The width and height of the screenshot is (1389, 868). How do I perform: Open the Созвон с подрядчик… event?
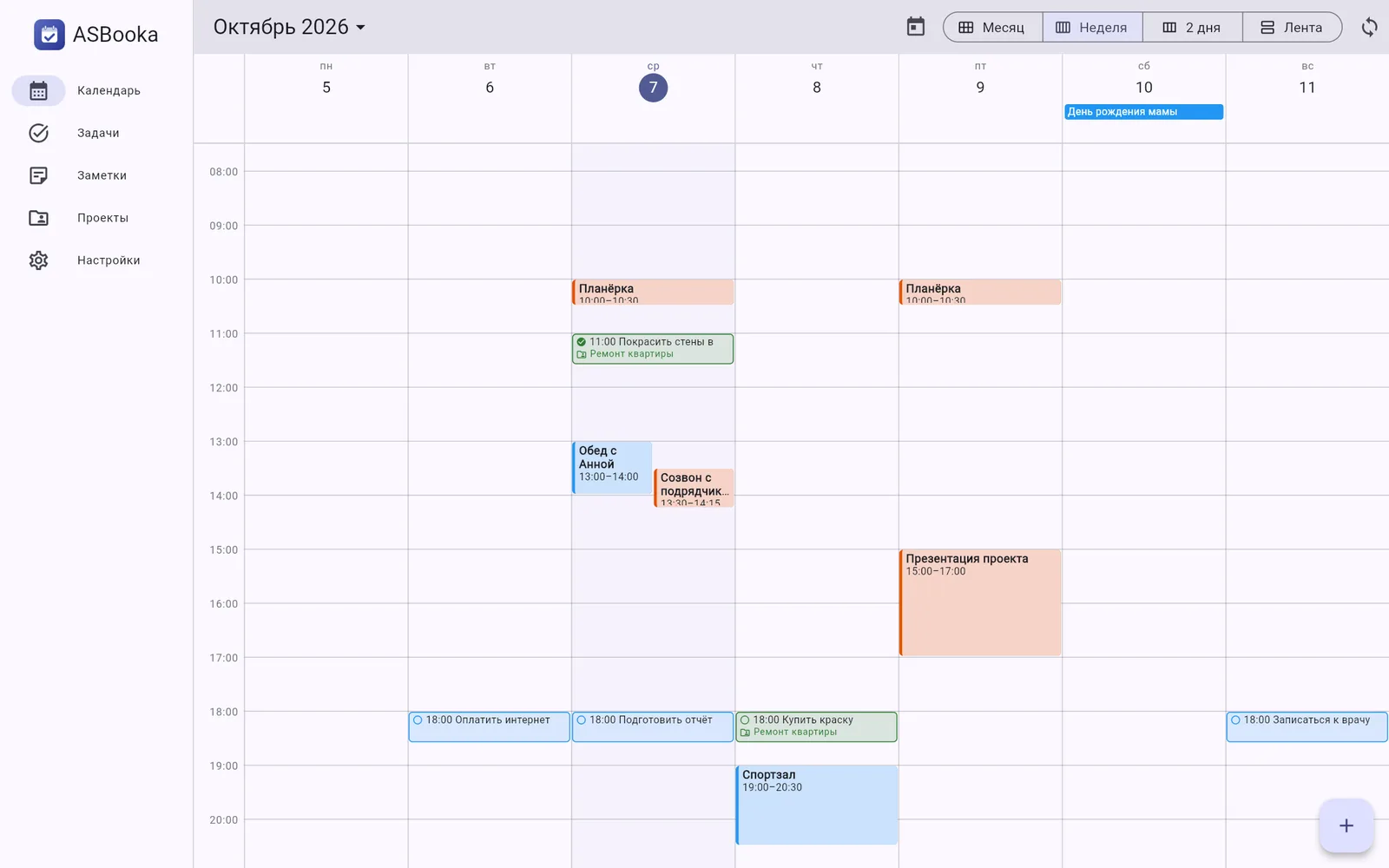[694, 488]
